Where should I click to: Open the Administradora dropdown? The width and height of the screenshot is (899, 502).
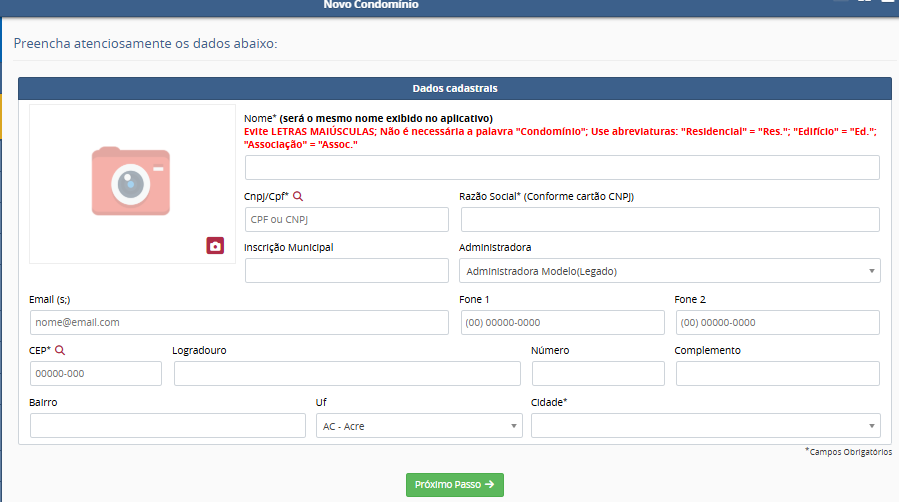tap(669, 271)
